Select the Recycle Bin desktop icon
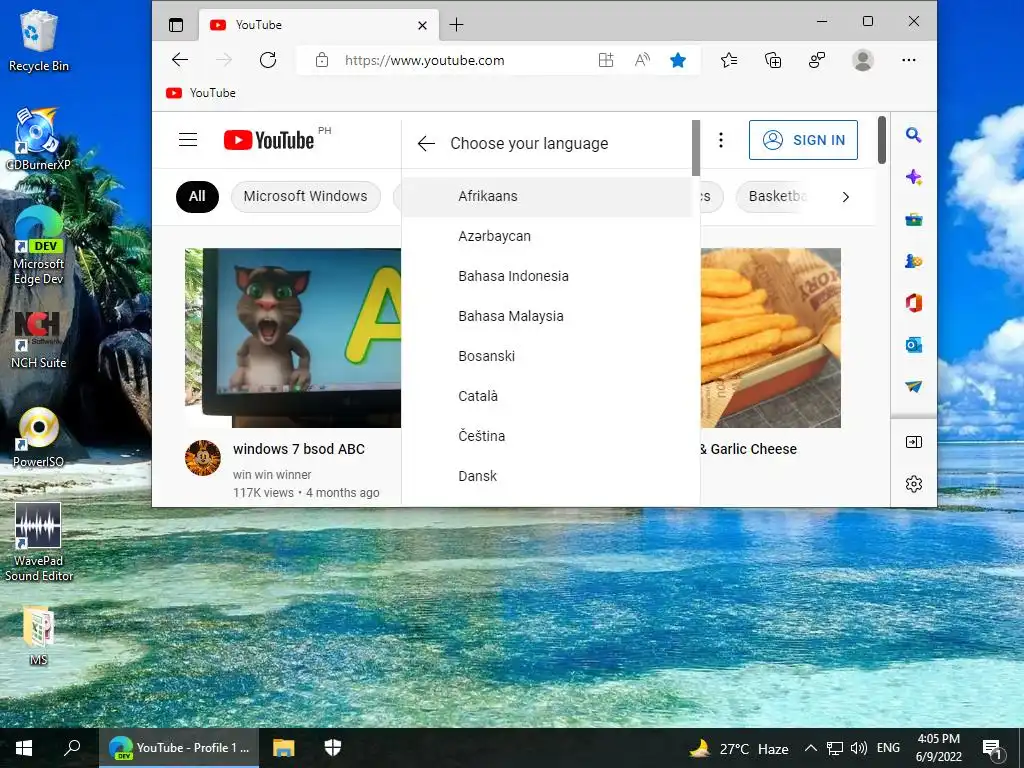 39,41
